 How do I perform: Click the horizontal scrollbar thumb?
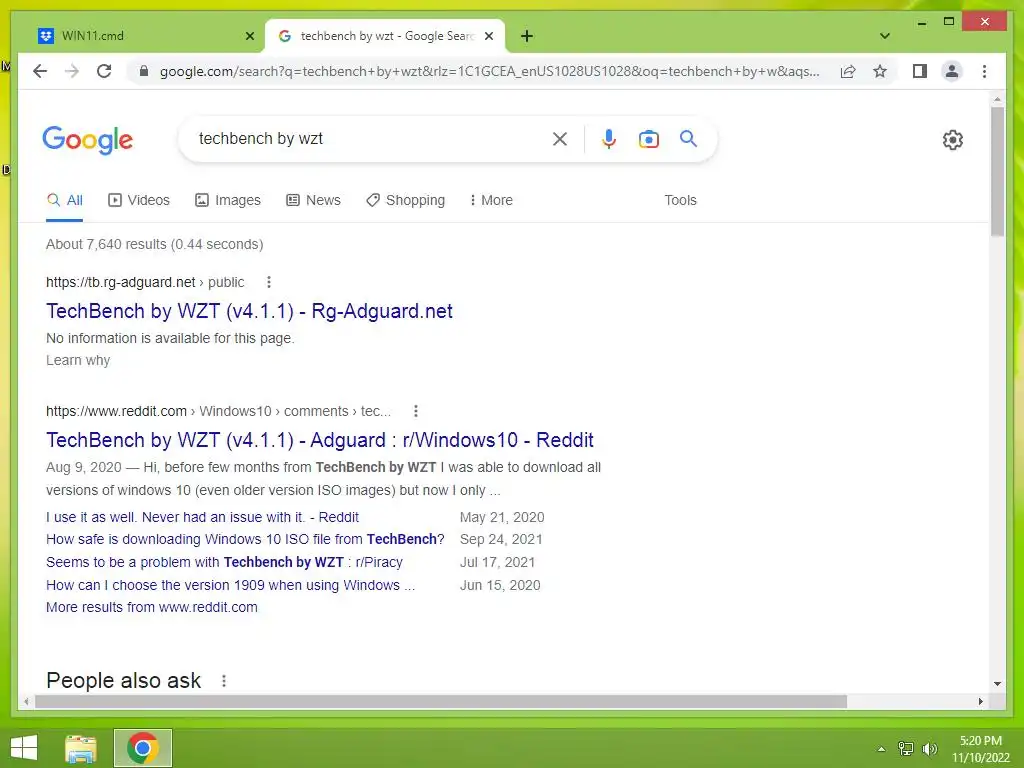point(441,701)
